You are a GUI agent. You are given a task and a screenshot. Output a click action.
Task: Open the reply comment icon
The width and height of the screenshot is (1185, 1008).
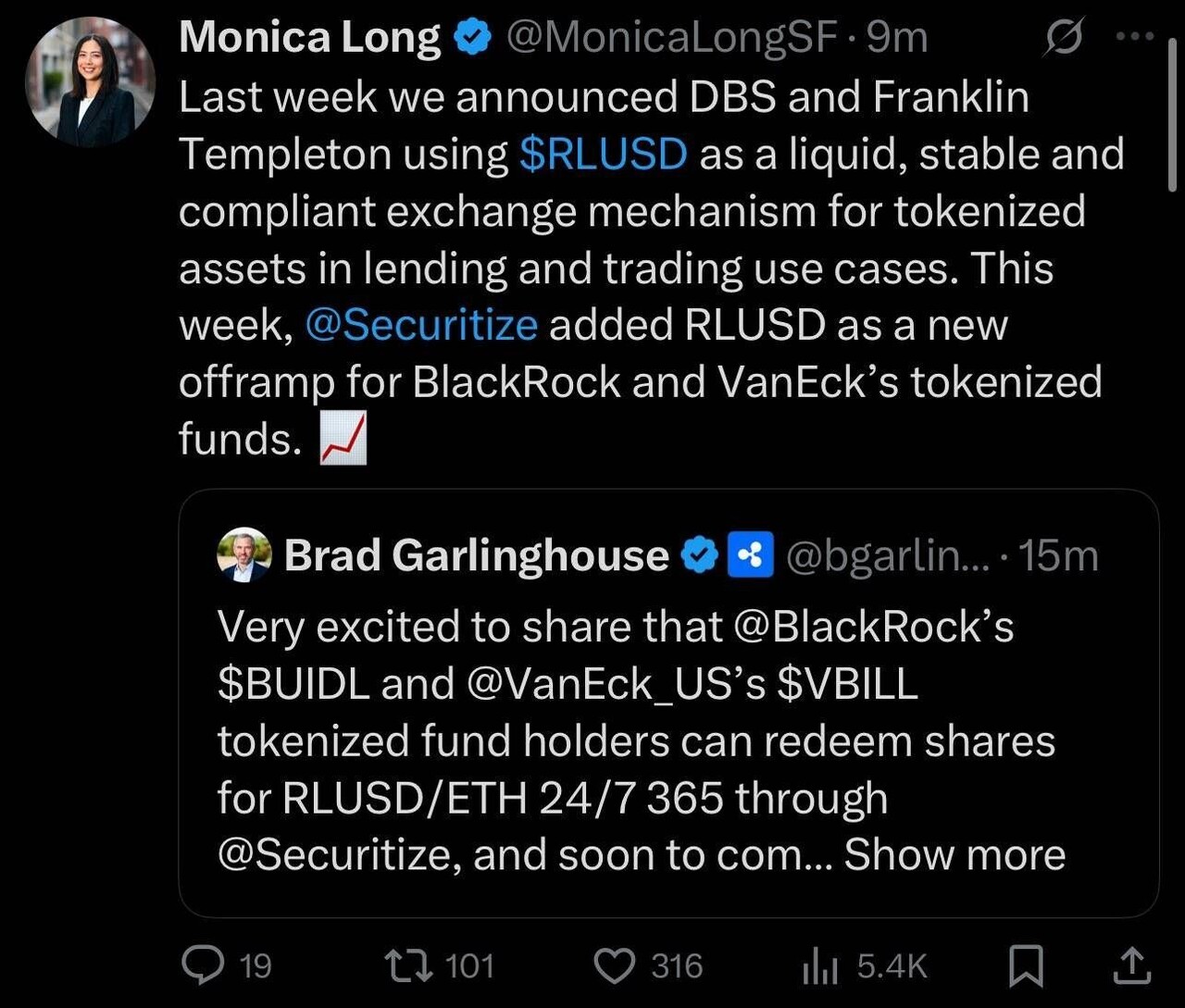pos(204,966)
